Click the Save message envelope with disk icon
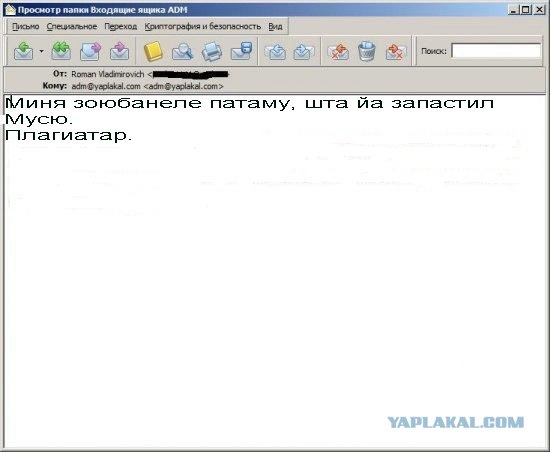 pyautogui.click(x=241, y=51)
